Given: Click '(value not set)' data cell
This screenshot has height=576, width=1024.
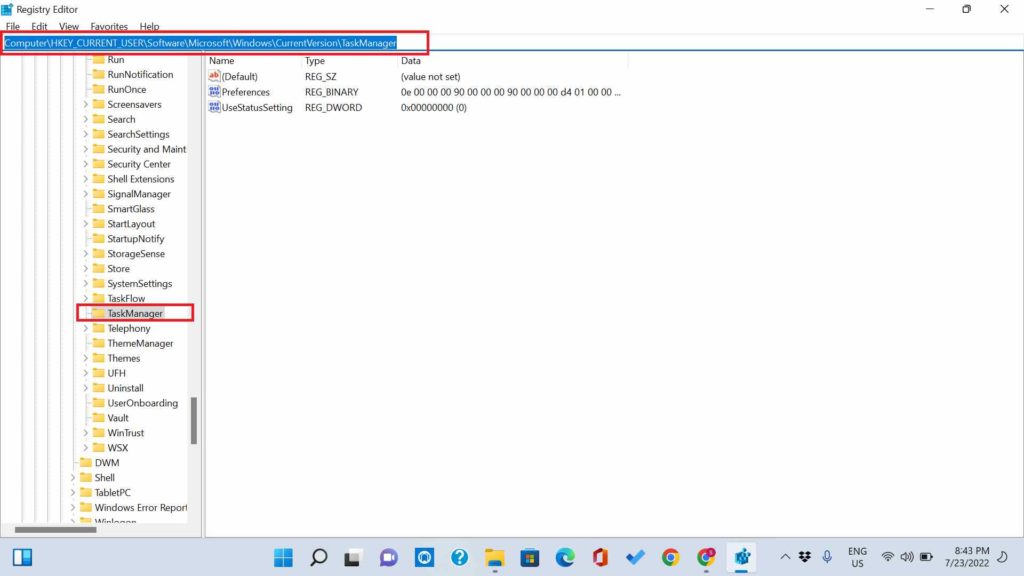Looking at the screenshot, I should (430, 76).
